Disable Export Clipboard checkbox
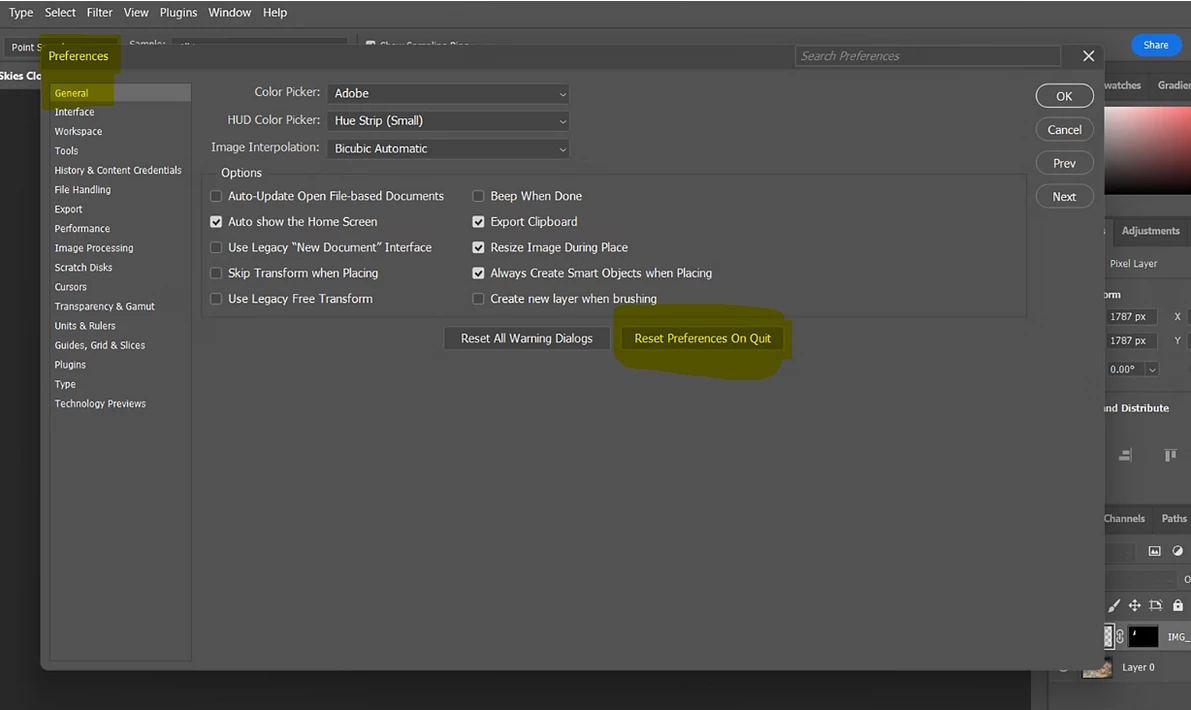The height and width of the screenshot is (710, 1191). point(478,222)
